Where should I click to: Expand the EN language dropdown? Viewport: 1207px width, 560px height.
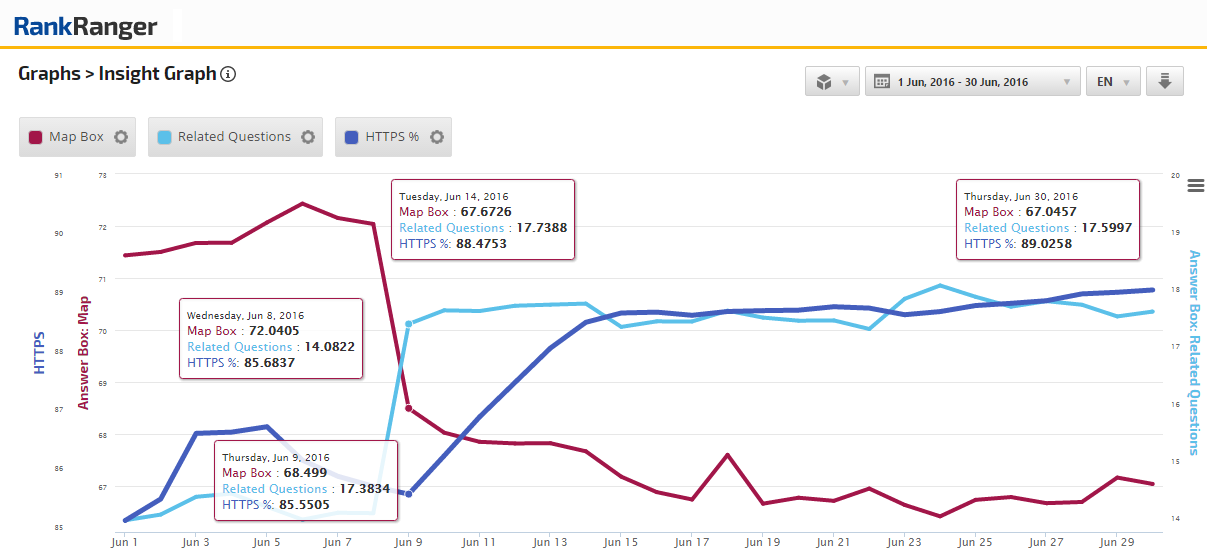coord(1113,82)
